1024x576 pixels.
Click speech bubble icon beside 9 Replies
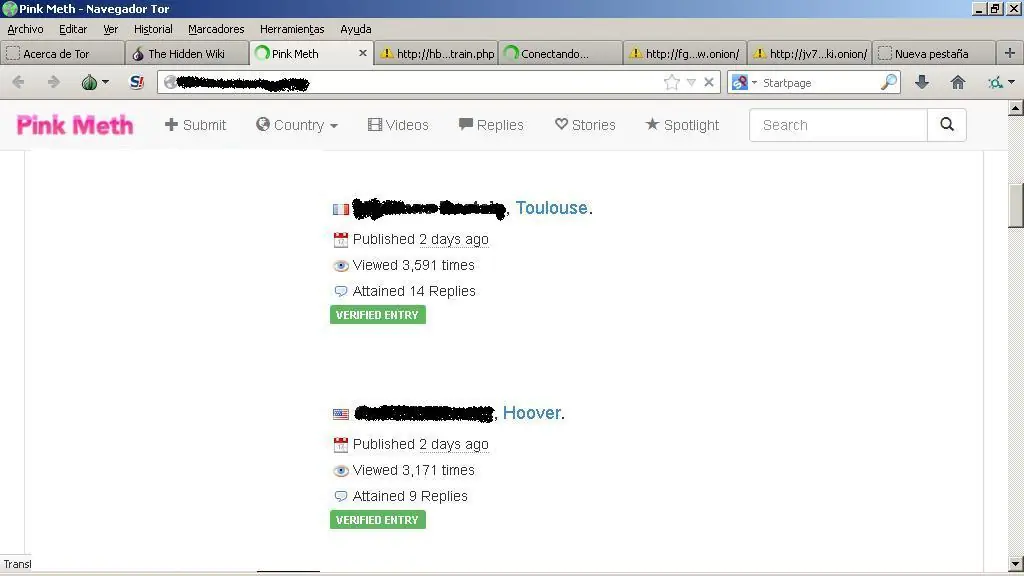coord(341,496)
